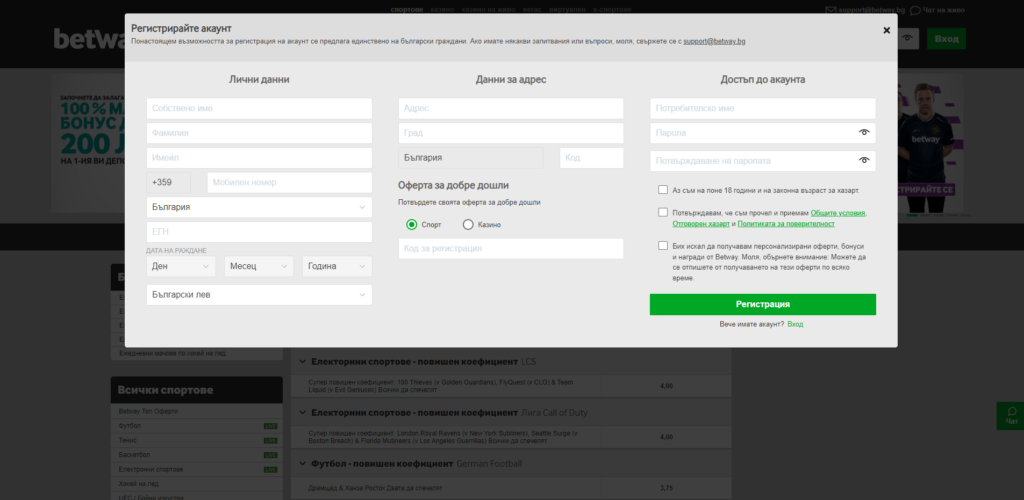Go to the казино top navigation tab
Image resolution: width=1024 pixels, height=500 pixels.
442,10
